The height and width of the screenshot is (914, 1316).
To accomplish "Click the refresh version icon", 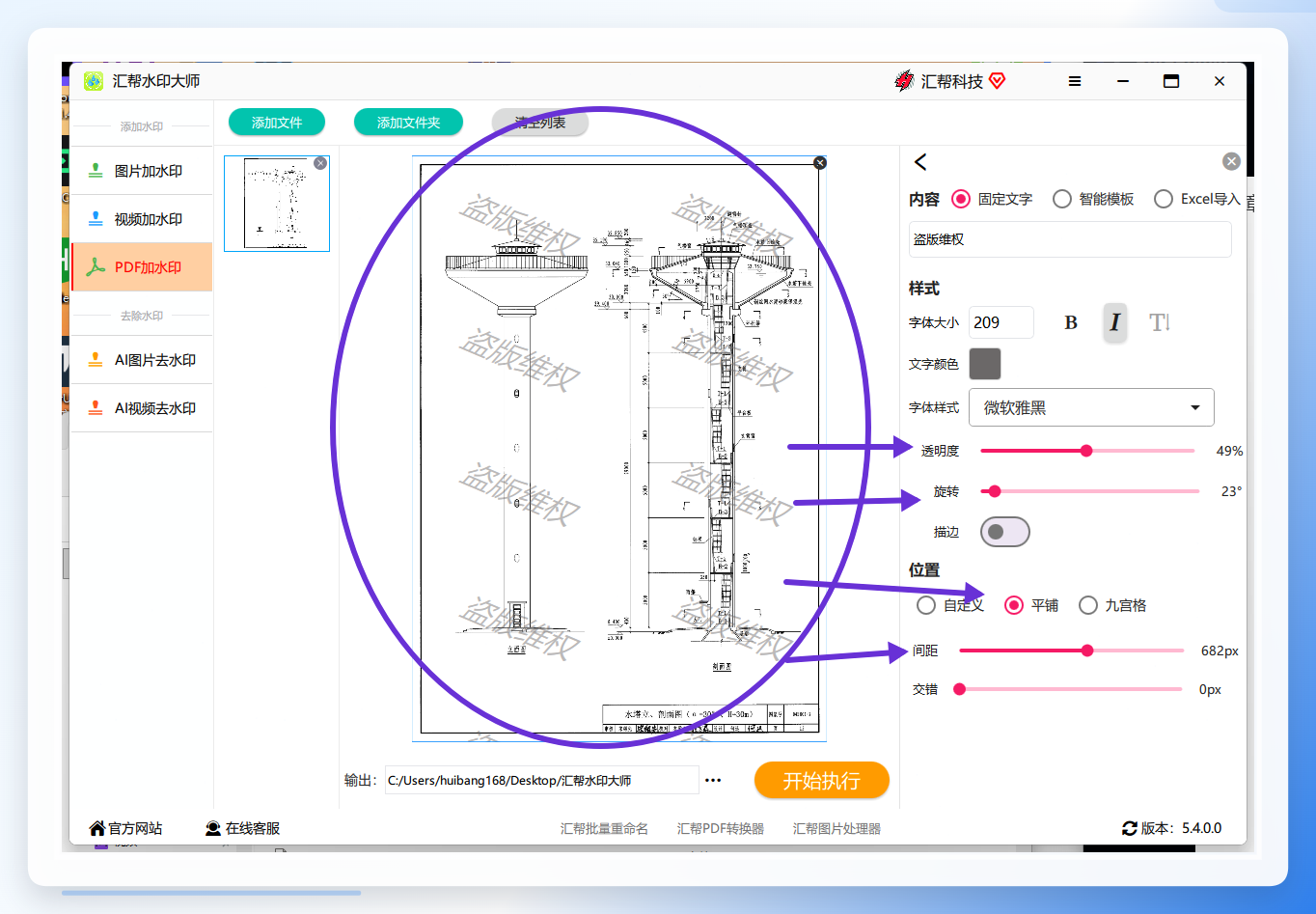I will pyautogui.click(x=1130, y=828).
